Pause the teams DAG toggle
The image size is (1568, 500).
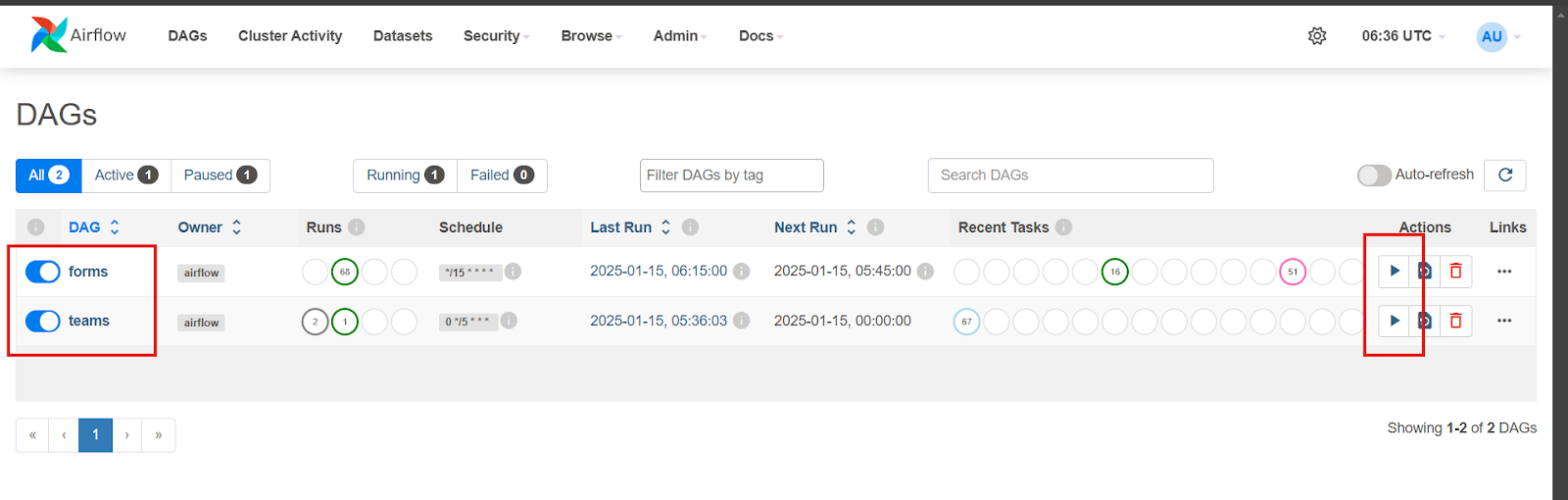(x=43, y=321)
